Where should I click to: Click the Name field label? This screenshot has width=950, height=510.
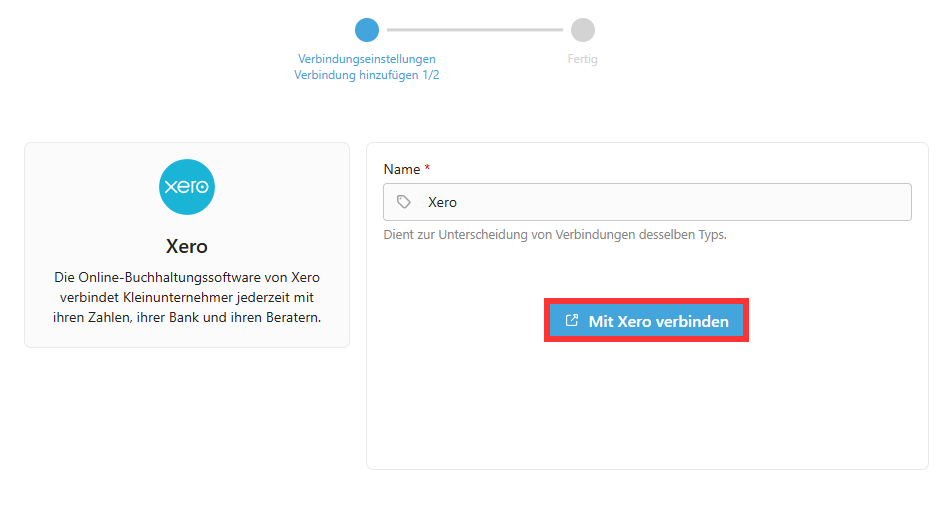[x=402, y=170]
